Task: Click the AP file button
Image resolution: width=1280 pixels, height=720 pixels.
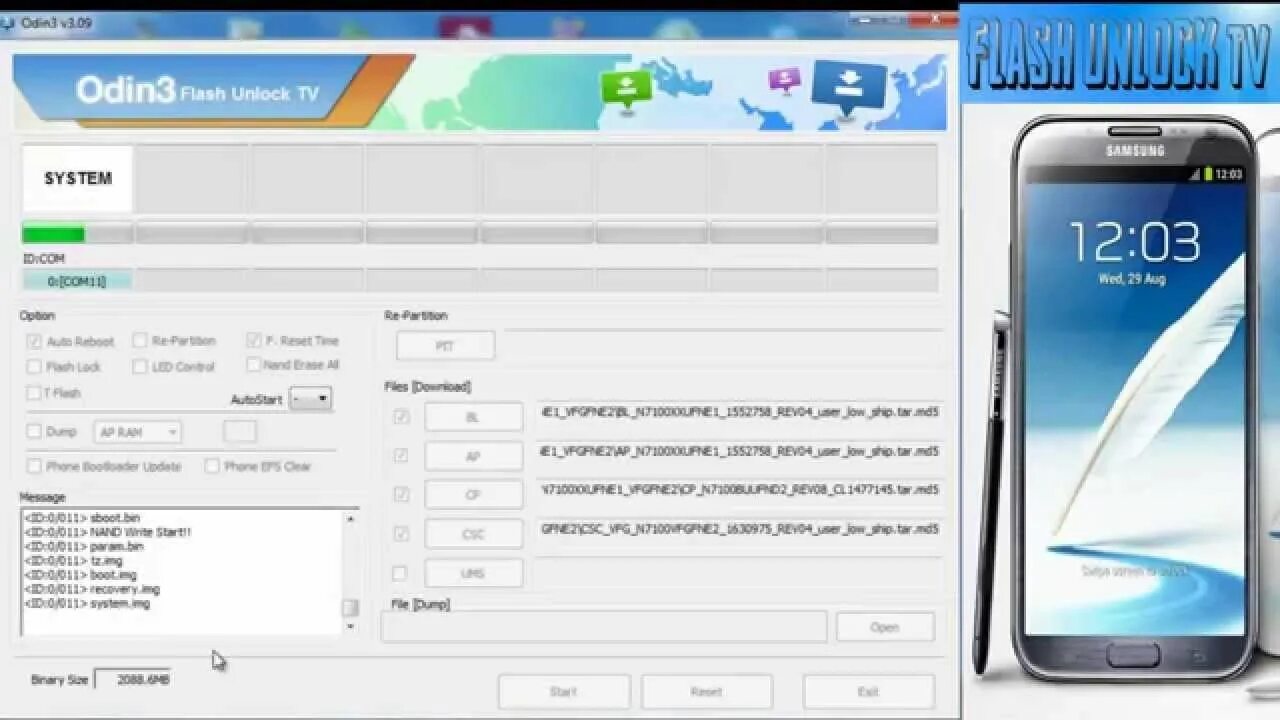Action: (x=473, y=456)
